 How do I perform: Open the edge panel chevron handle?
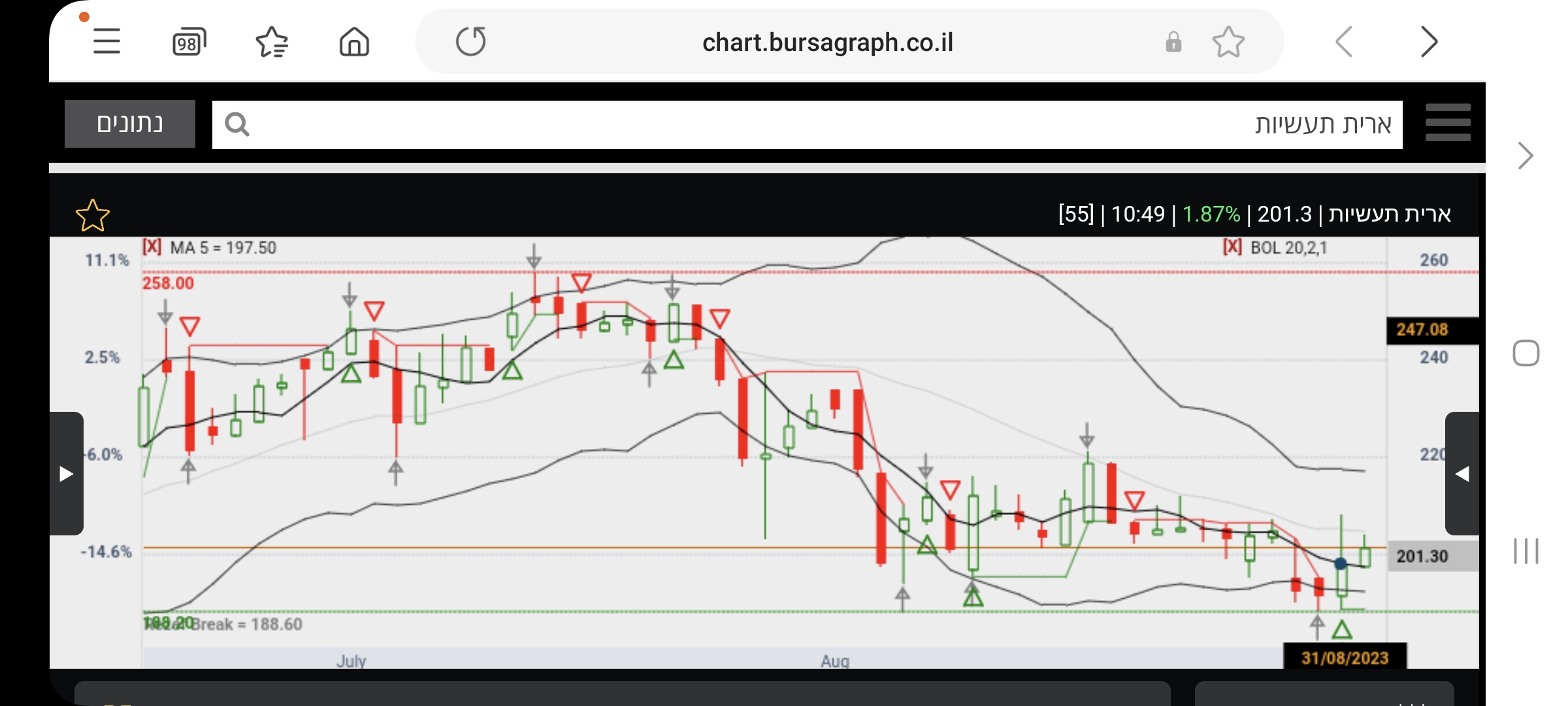(x=1525, y=156)
